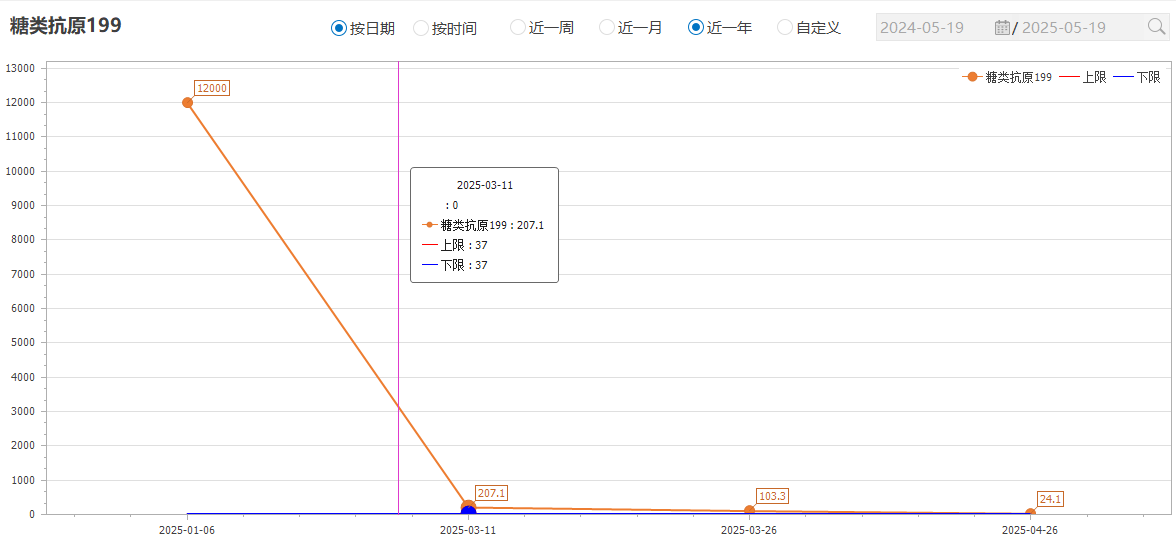Click the tooltip line 上限 : 37
1176x540 pixels.
[x=456, y=244]
